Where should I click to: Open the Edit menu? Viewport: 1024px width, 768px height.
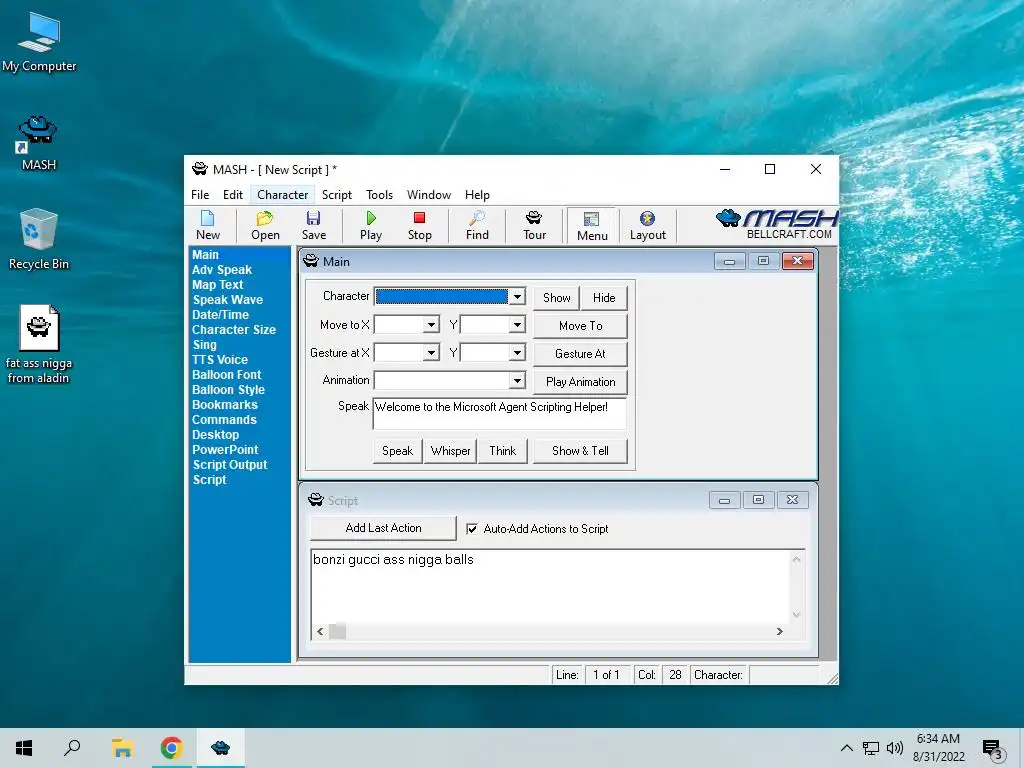[x=232, y=195]
